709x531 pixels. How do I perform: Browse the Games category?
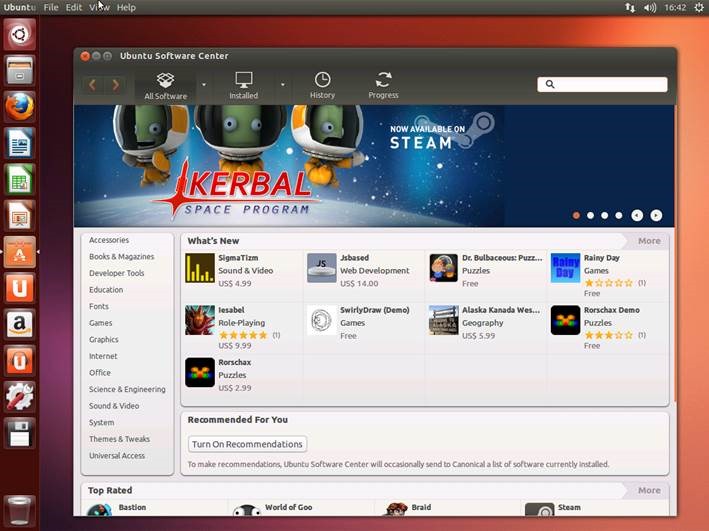(x=100, y=323)
